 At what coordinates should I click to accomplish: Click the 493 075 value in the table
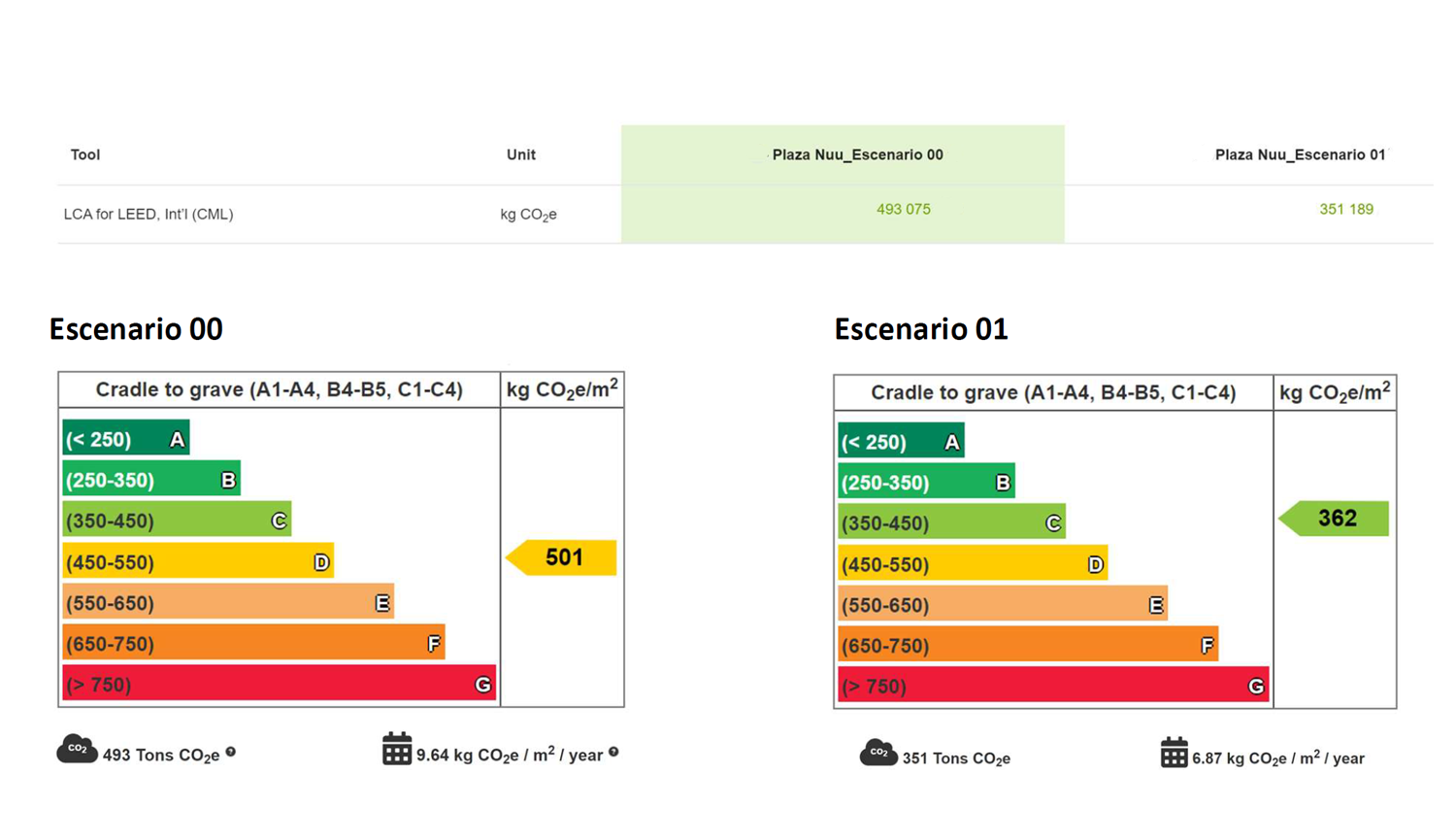coord(903,209)
